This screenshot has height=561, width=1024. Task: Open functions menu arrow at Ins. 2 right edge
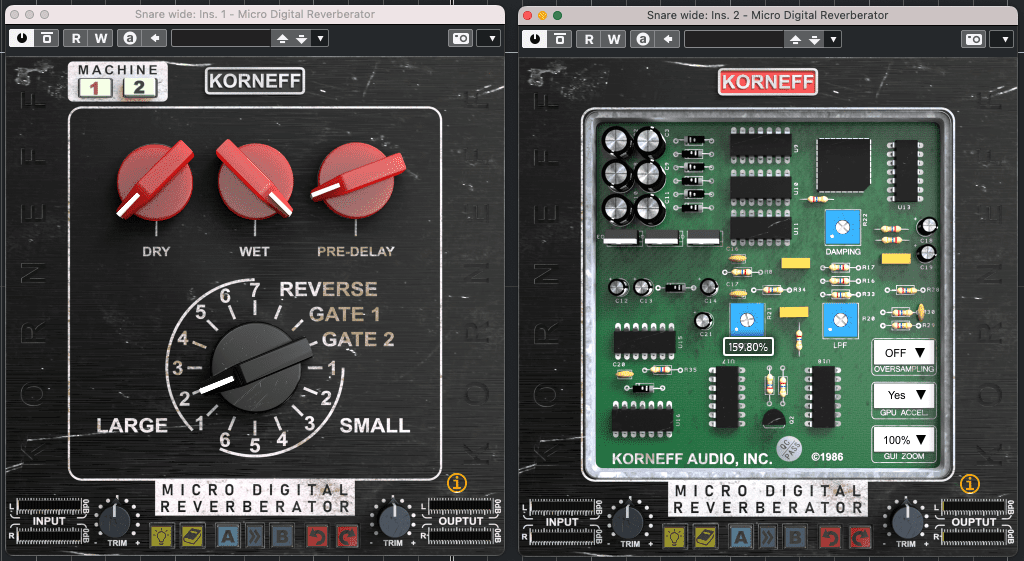click(x=1002, y=39)
